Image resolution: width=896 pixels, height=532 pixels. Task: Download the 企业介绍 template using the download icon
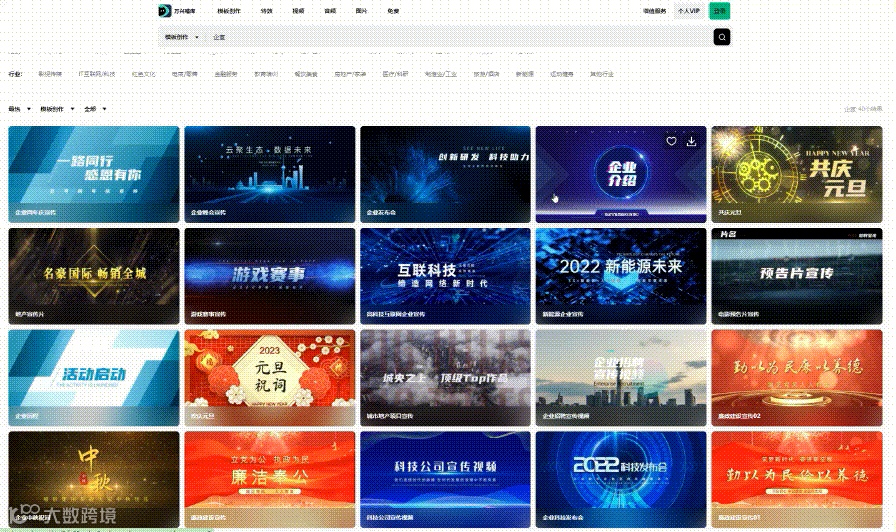click(x=691, y=141)
